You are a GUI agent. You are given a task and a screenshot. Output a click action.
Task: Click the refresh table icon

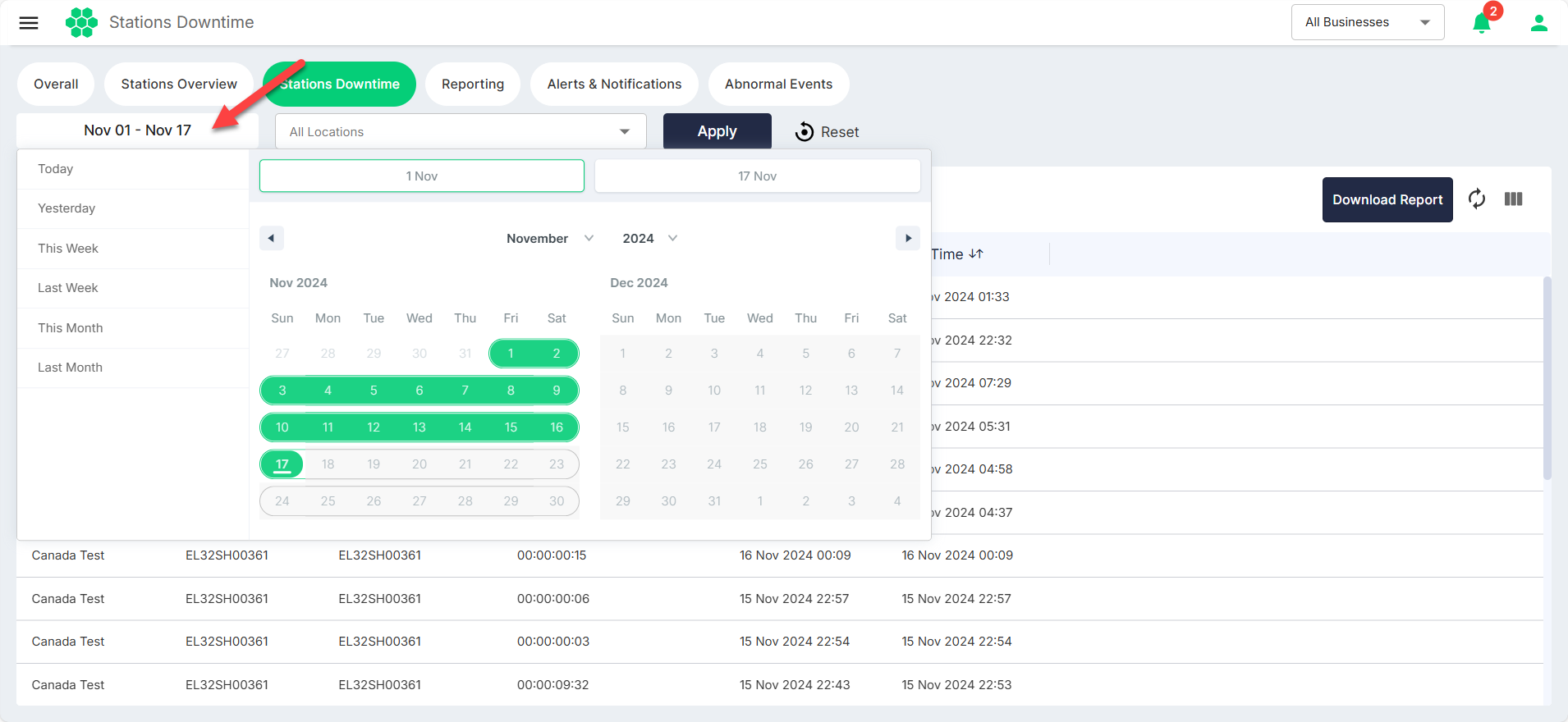[1477, 199]
